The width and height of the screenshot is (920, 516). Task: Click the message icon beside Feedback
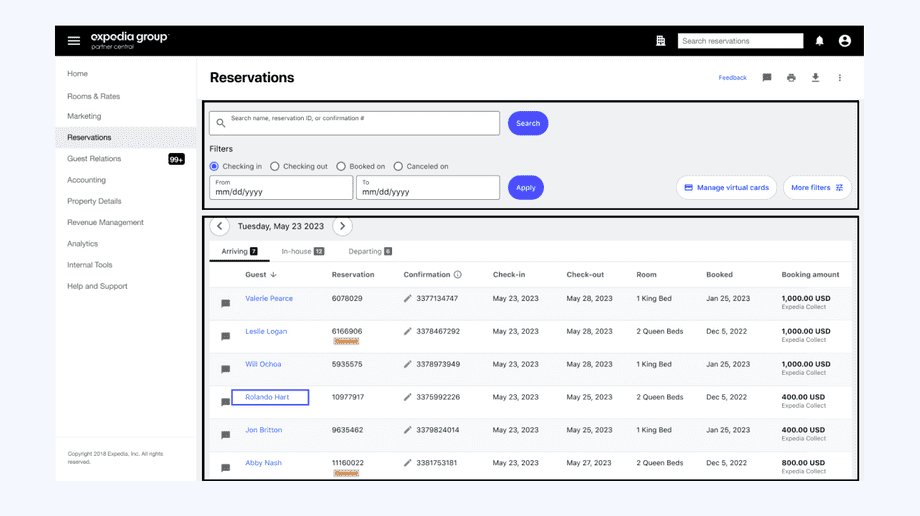pos(766,77)
